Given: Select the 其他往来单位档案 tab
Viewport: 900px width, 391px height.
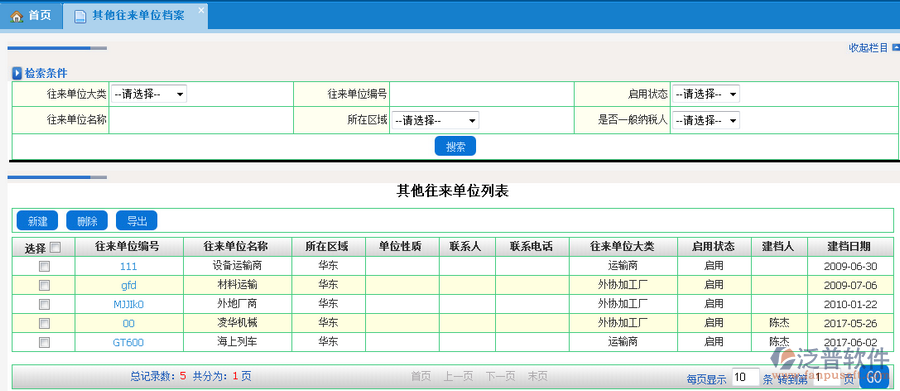Looking at the screenshot, I should [x=135, y=16].
